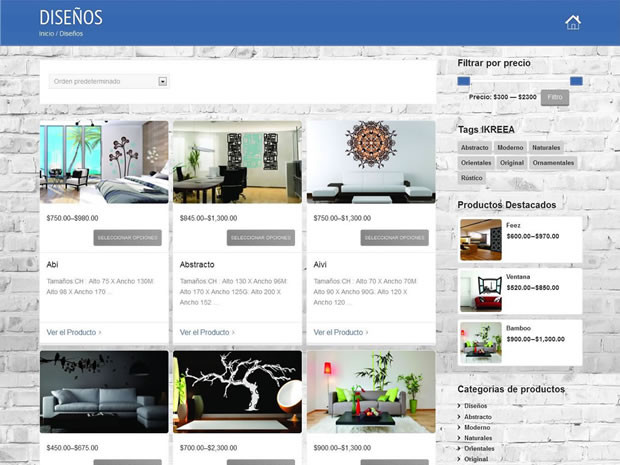Select the Original tag
Viewport: 620px width, 465px height.
point(512,163)
